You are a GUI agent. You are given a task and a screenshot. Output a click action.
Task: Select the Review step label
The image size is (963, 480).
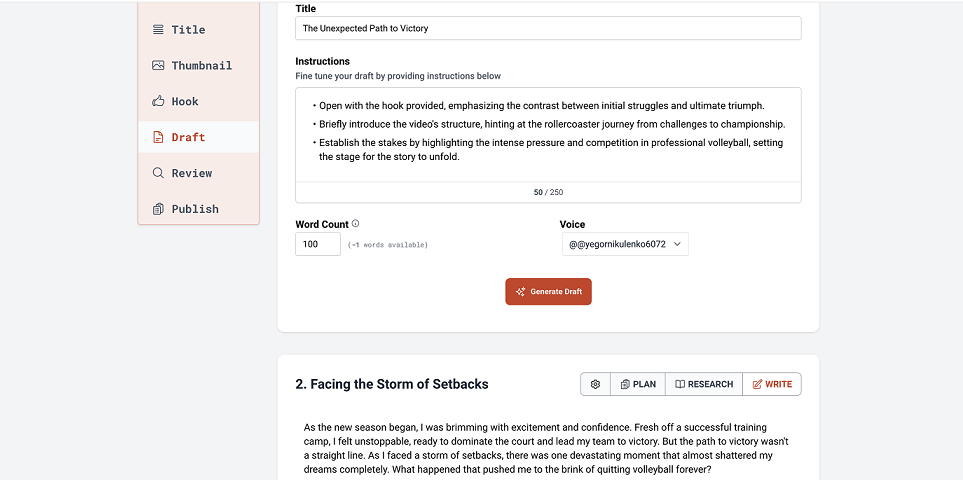(191, 173)
